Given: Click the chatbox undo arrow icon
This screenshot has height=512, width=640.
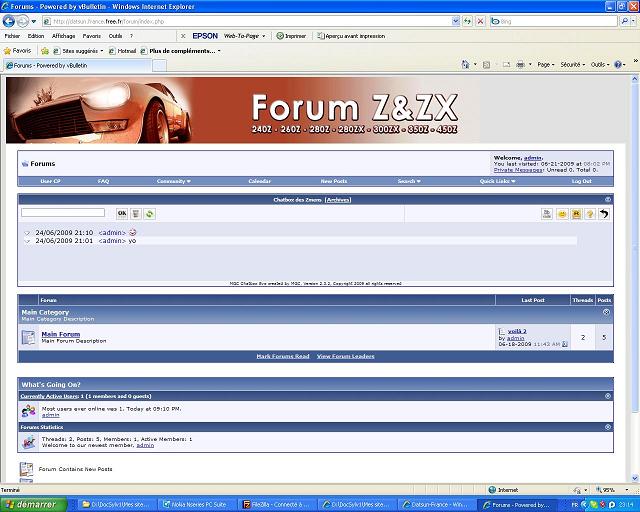Looking at the screenshot, I should 604,214.
